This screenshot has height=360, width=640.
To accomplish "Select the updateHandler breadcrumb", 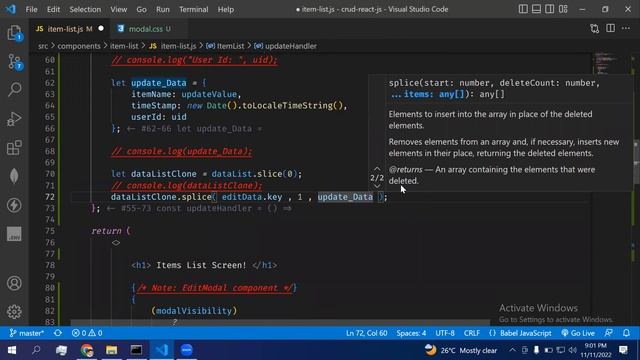I will click(291, 46).
